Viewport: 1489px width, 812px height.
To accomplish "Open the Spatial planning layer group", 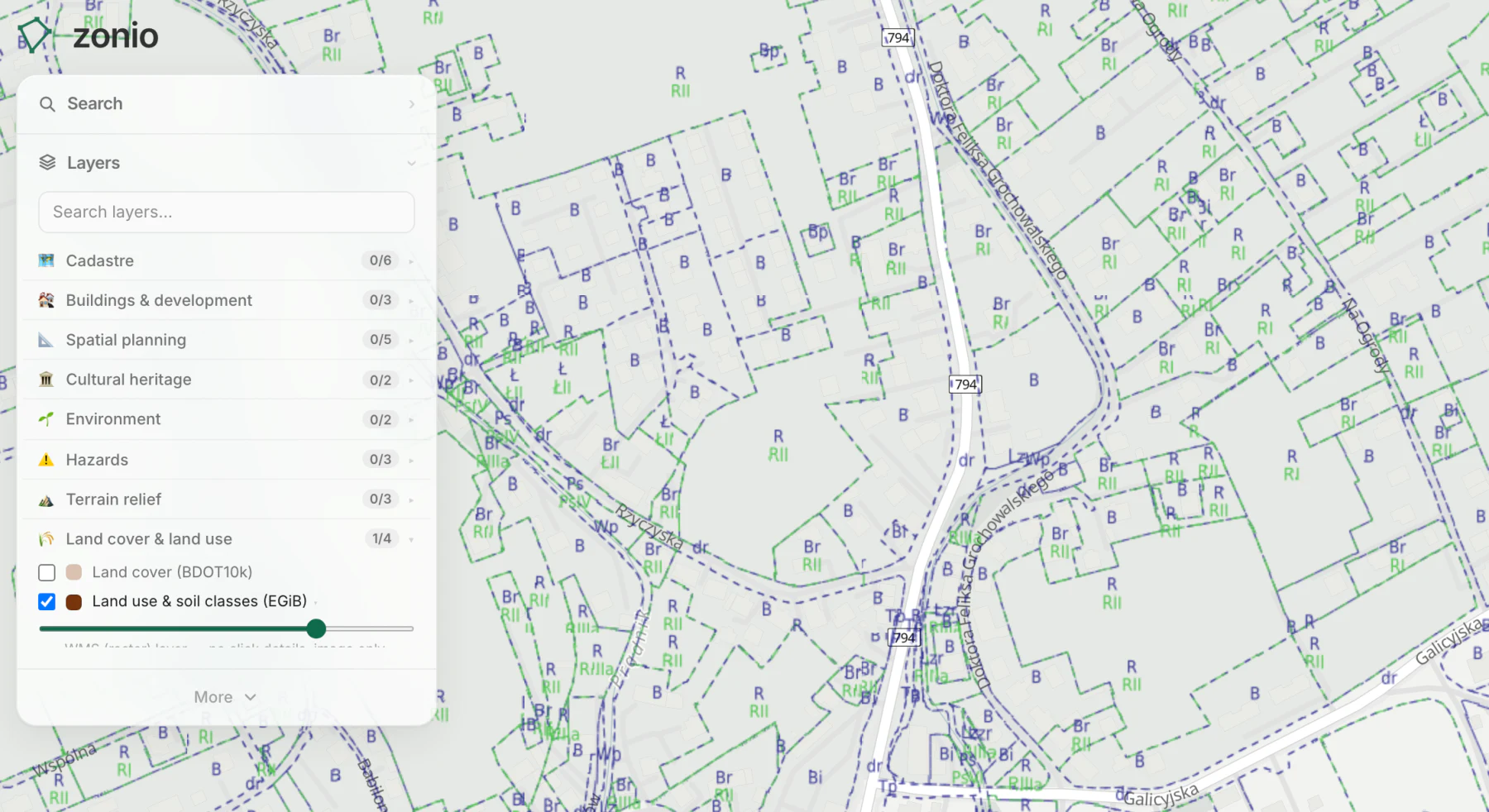I will click(227, 340).
